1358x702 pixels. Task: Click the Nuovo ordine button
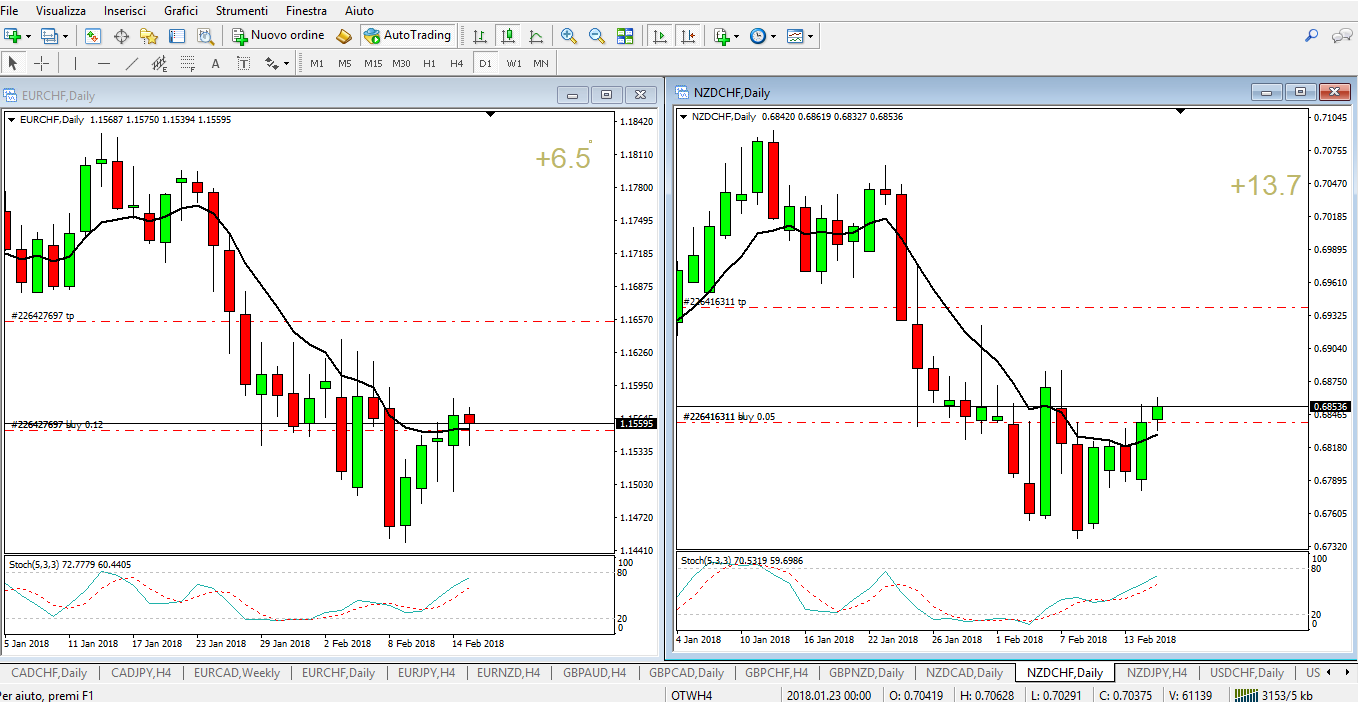[x=278, y=36]
